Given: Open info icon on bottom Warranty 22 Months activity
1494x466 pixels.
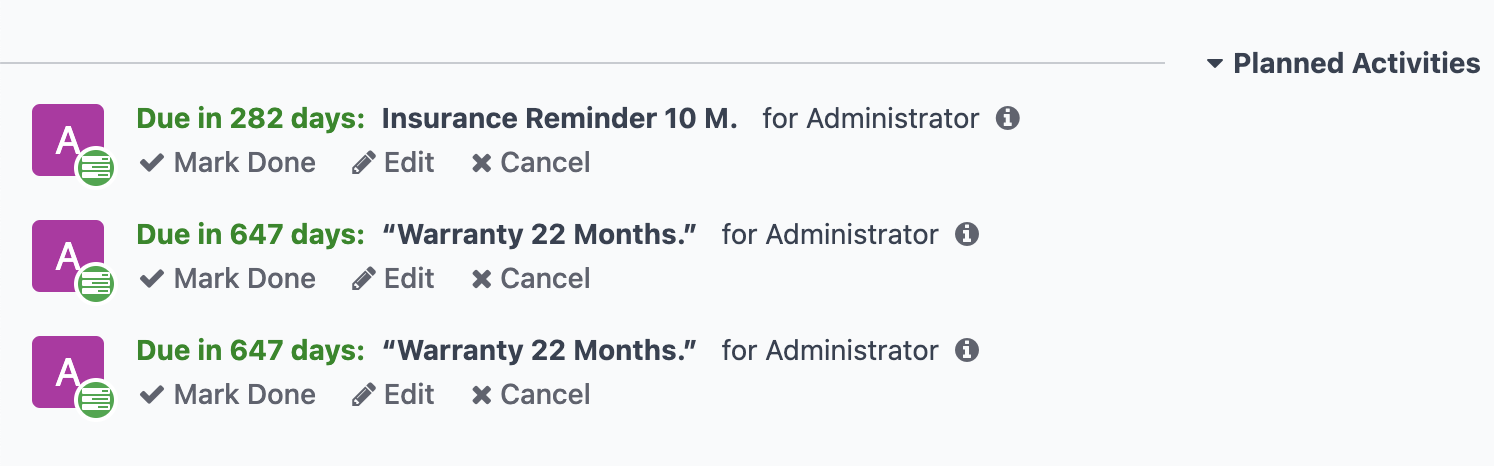Looking at the screenshot, I should [966, 351].
